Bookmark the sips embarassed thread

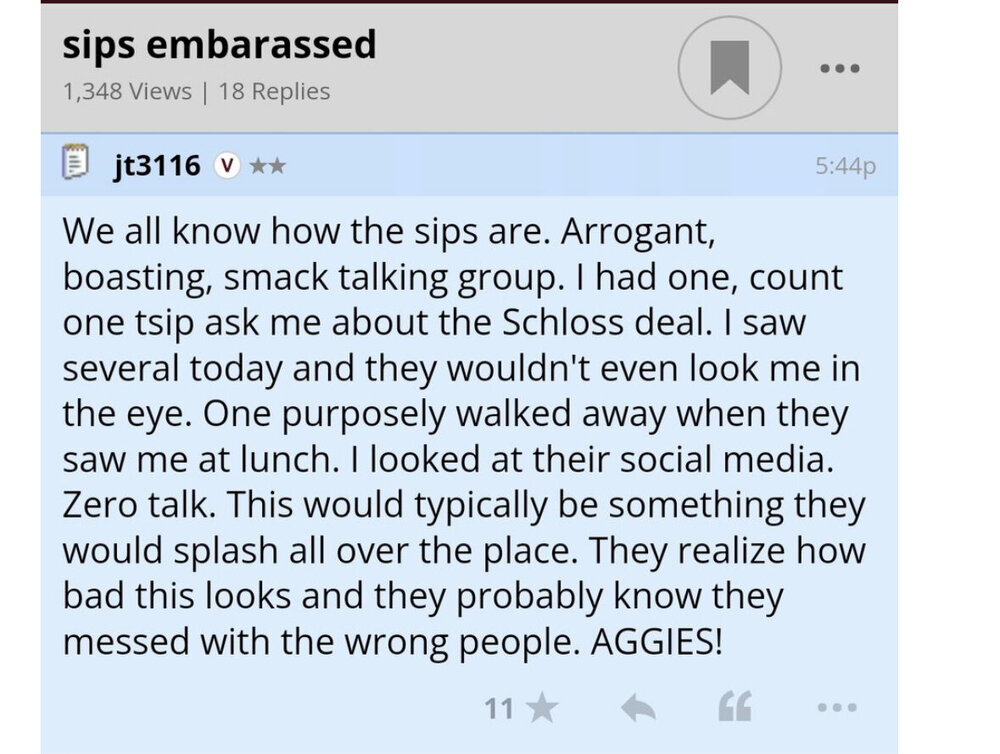[729, 69]
